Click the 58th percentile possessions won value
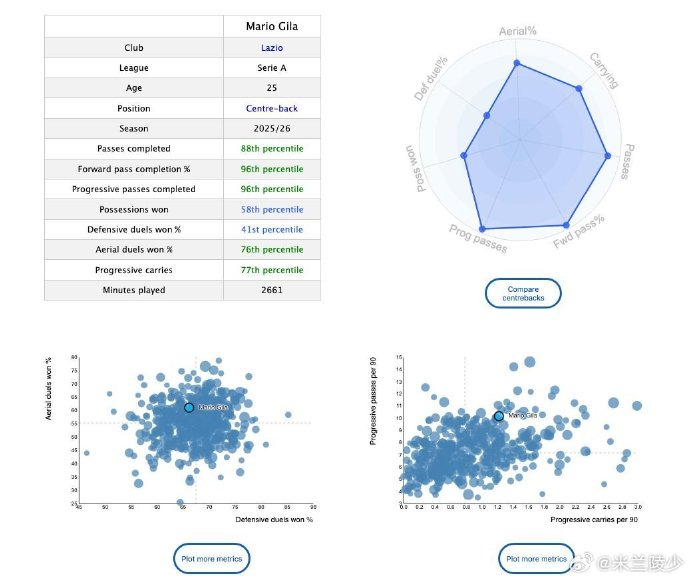The image size is (690, 579). click(272, 209)
